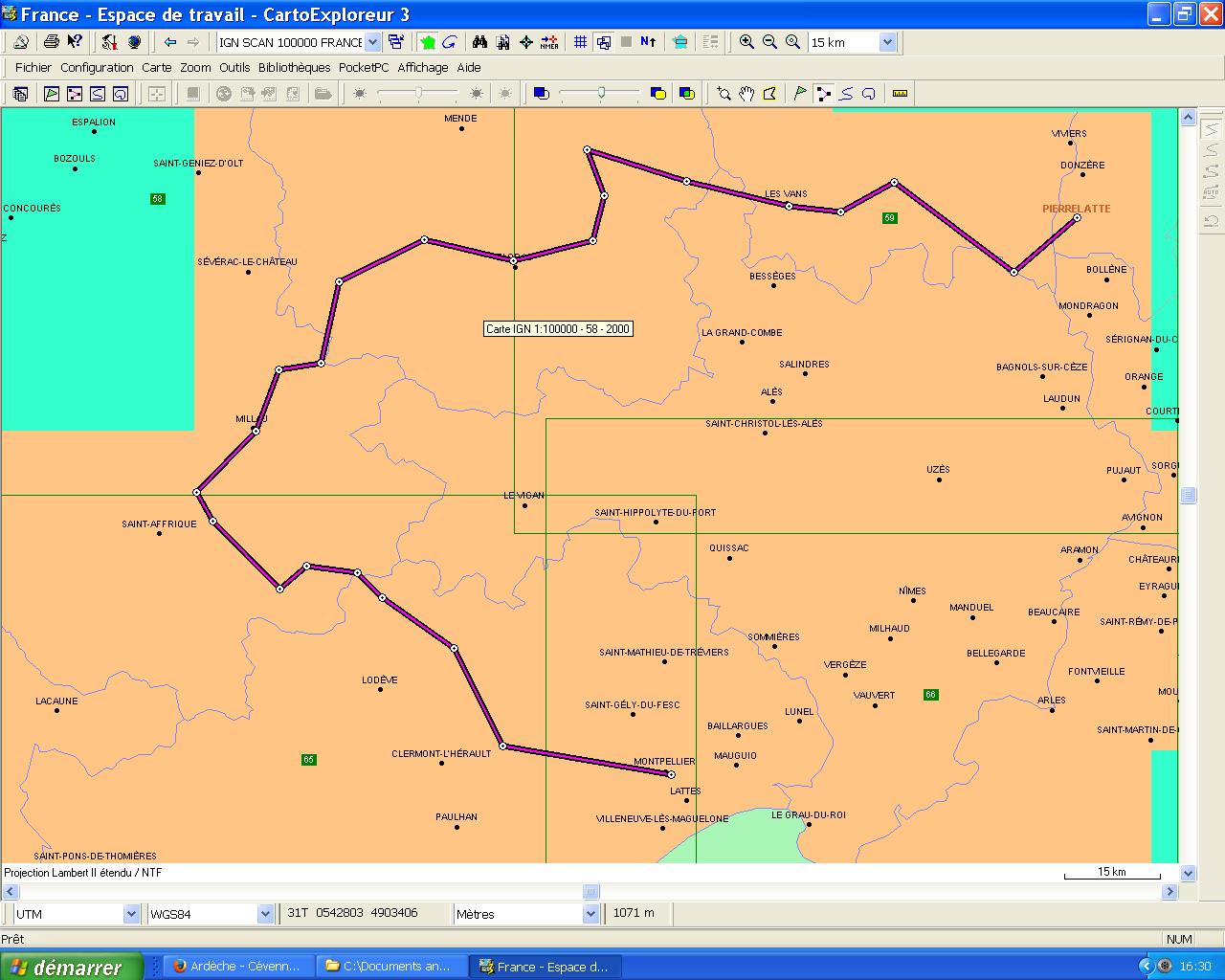Viewport: 1225px width, 980px height.
Task: Switch to Ardèche - Cévennes Firefox taskbar window
Action: [237, 967]
